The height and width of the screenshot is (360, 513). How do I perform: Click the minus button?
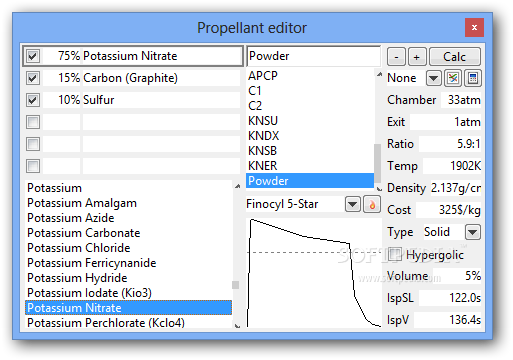[396, 57]
